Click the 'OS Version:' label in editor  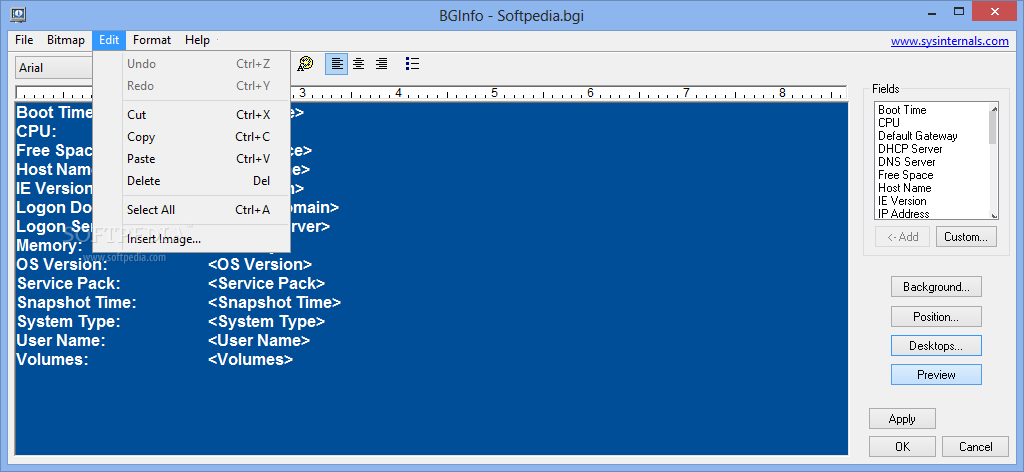(61, 264)
